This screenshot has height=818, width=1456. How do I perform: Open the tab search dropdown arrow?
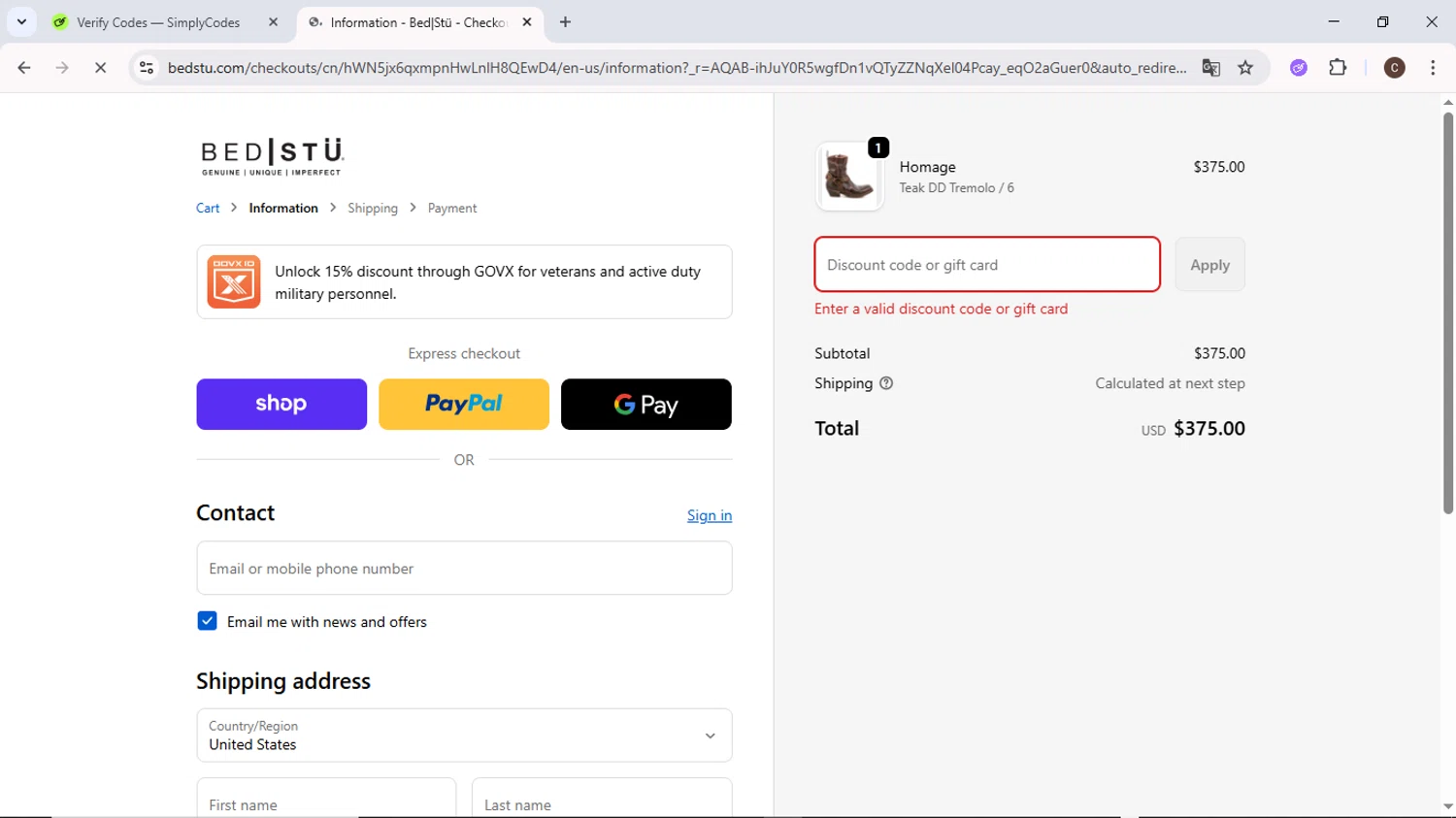21,21
